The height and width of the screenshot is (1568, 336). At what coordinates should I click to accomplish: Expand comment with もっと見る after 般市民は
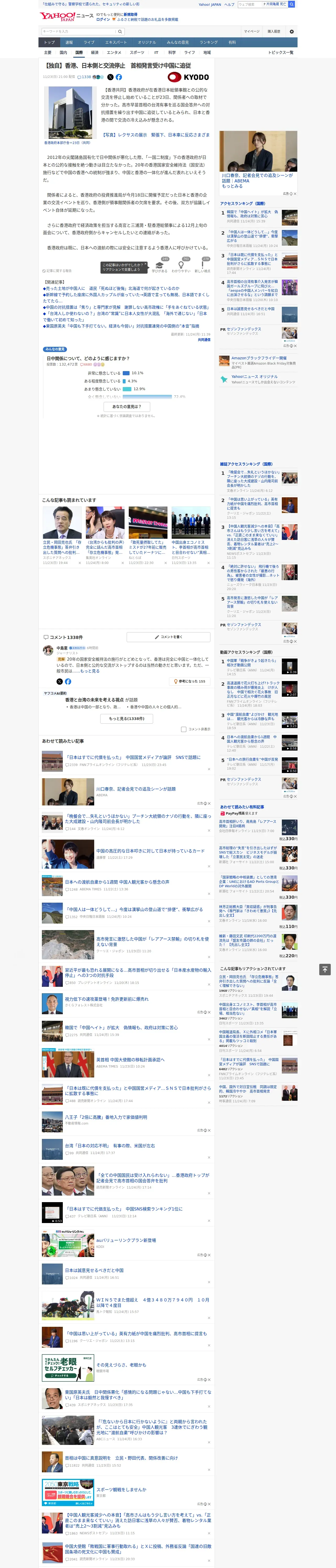[90, 671]
